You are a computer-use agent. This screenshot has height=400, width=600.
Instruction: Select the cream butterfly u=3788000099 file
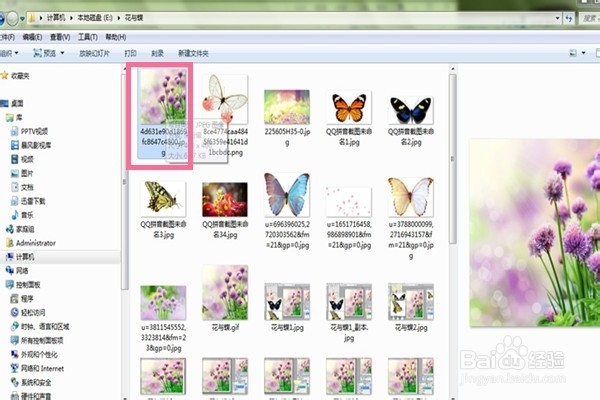(411, 218)
